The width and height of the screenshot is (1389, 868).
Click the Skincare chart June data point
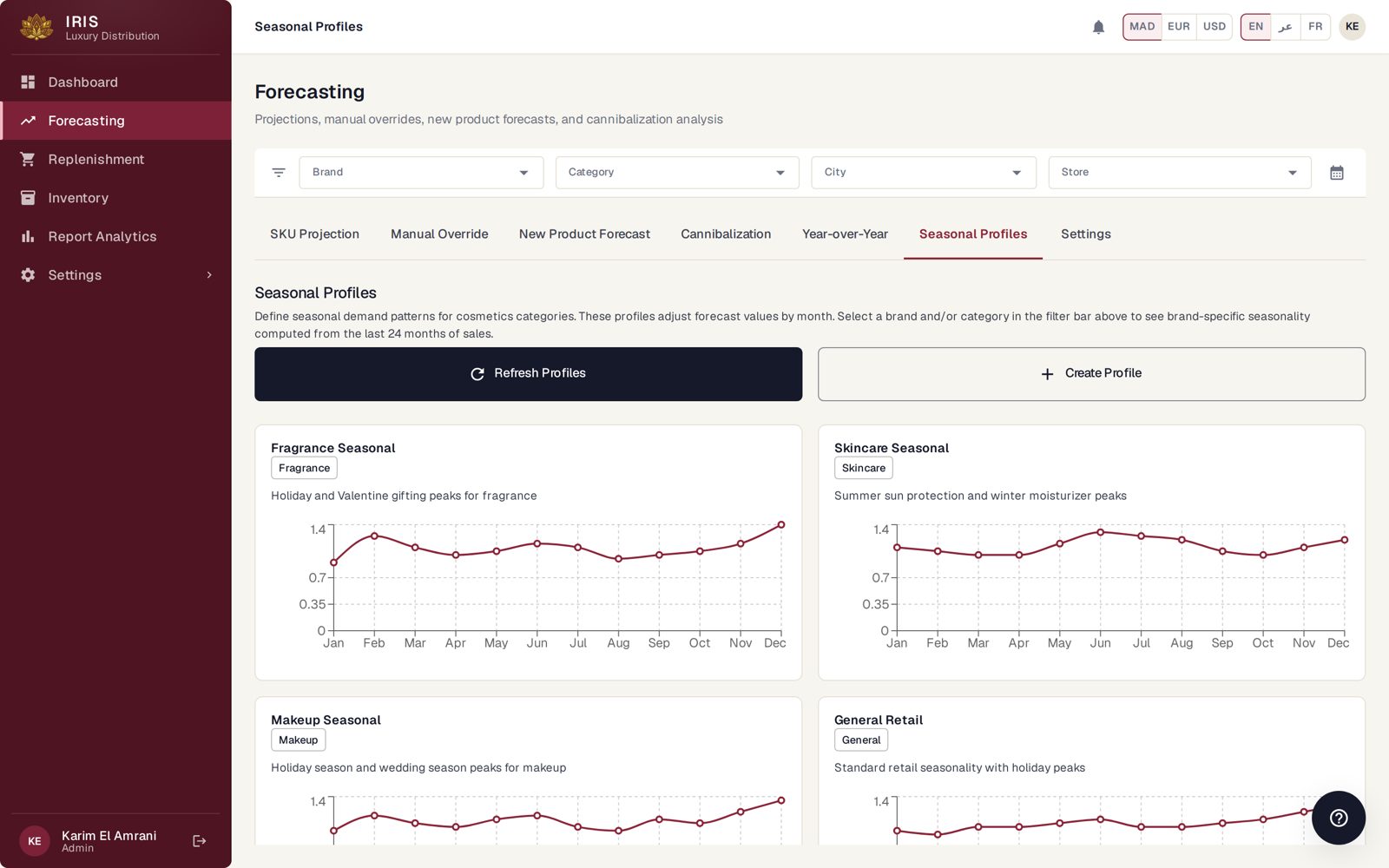1100,532
